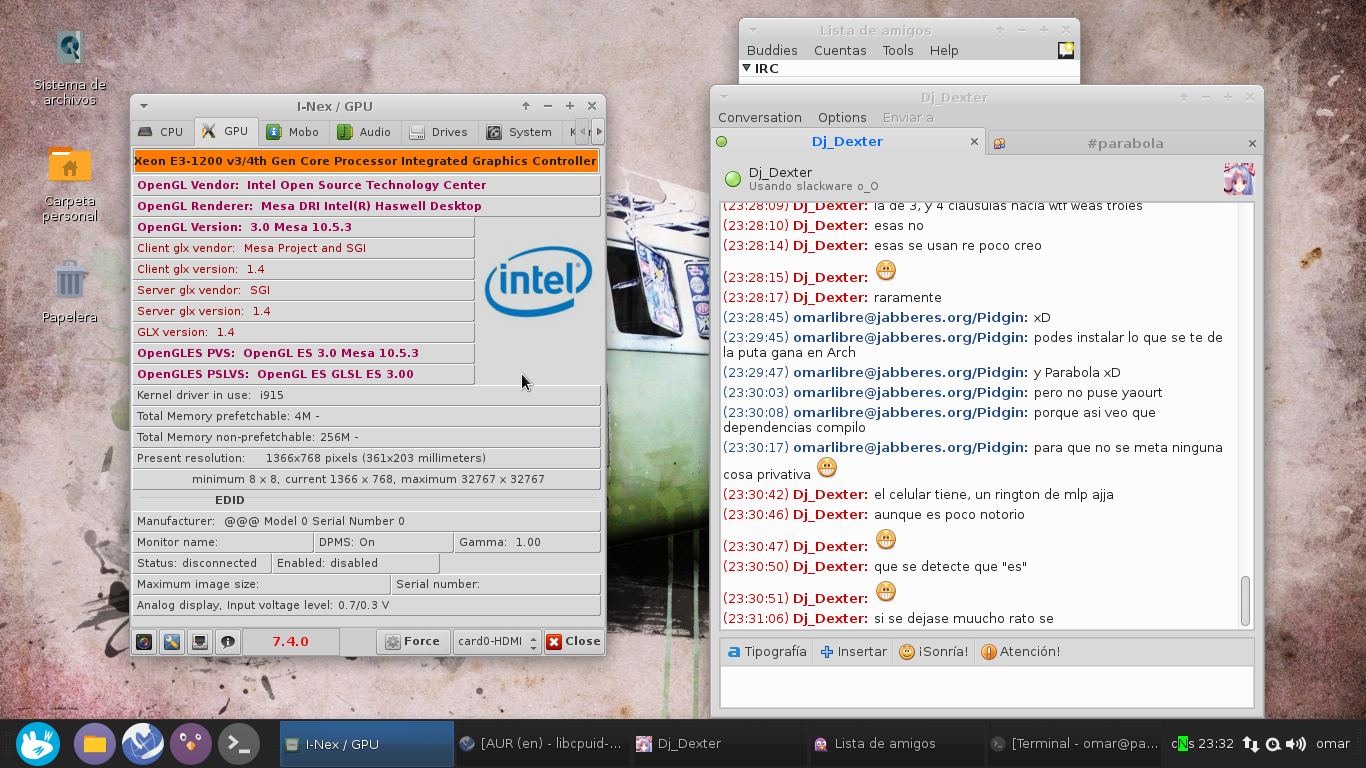Open the Insertar menu in chat
This screenshot has width=1366, height=768.
(853, 652)
